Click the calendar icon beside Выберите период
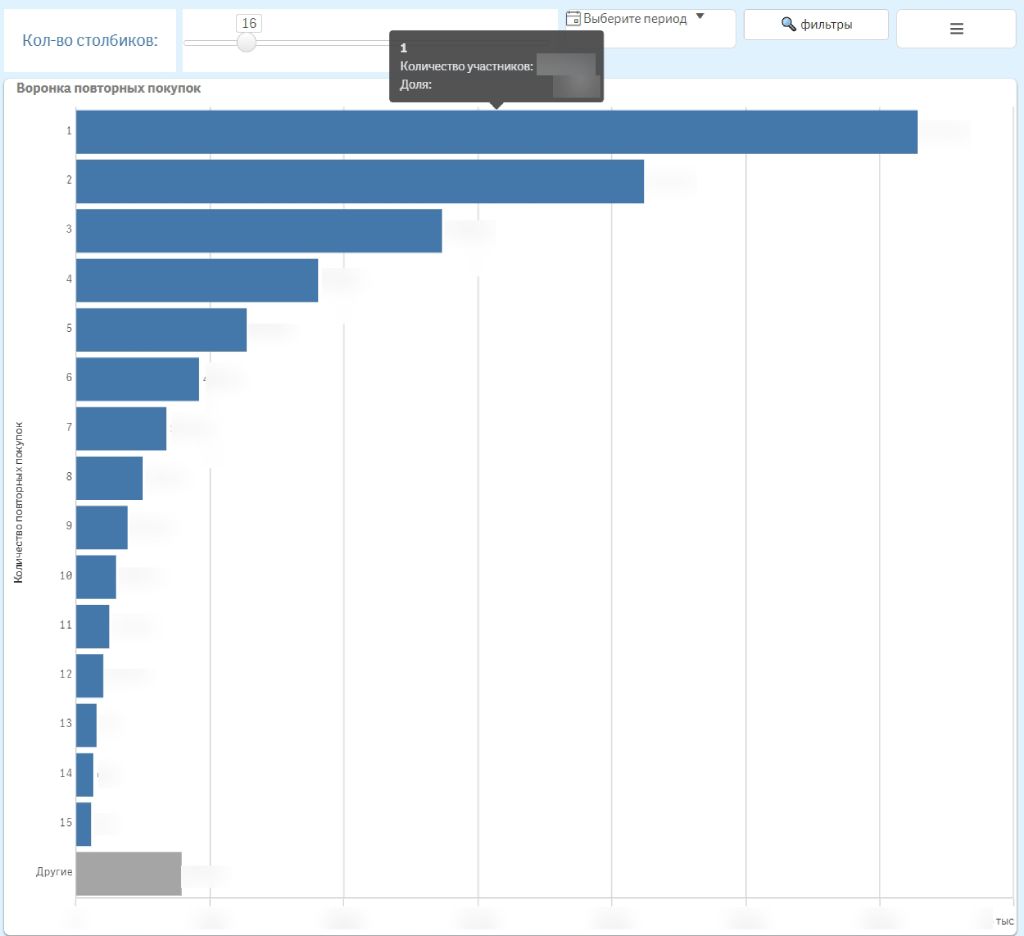The height and width of the screenshot is (936, 1024). pyautogui.click(x=574, y=18)
